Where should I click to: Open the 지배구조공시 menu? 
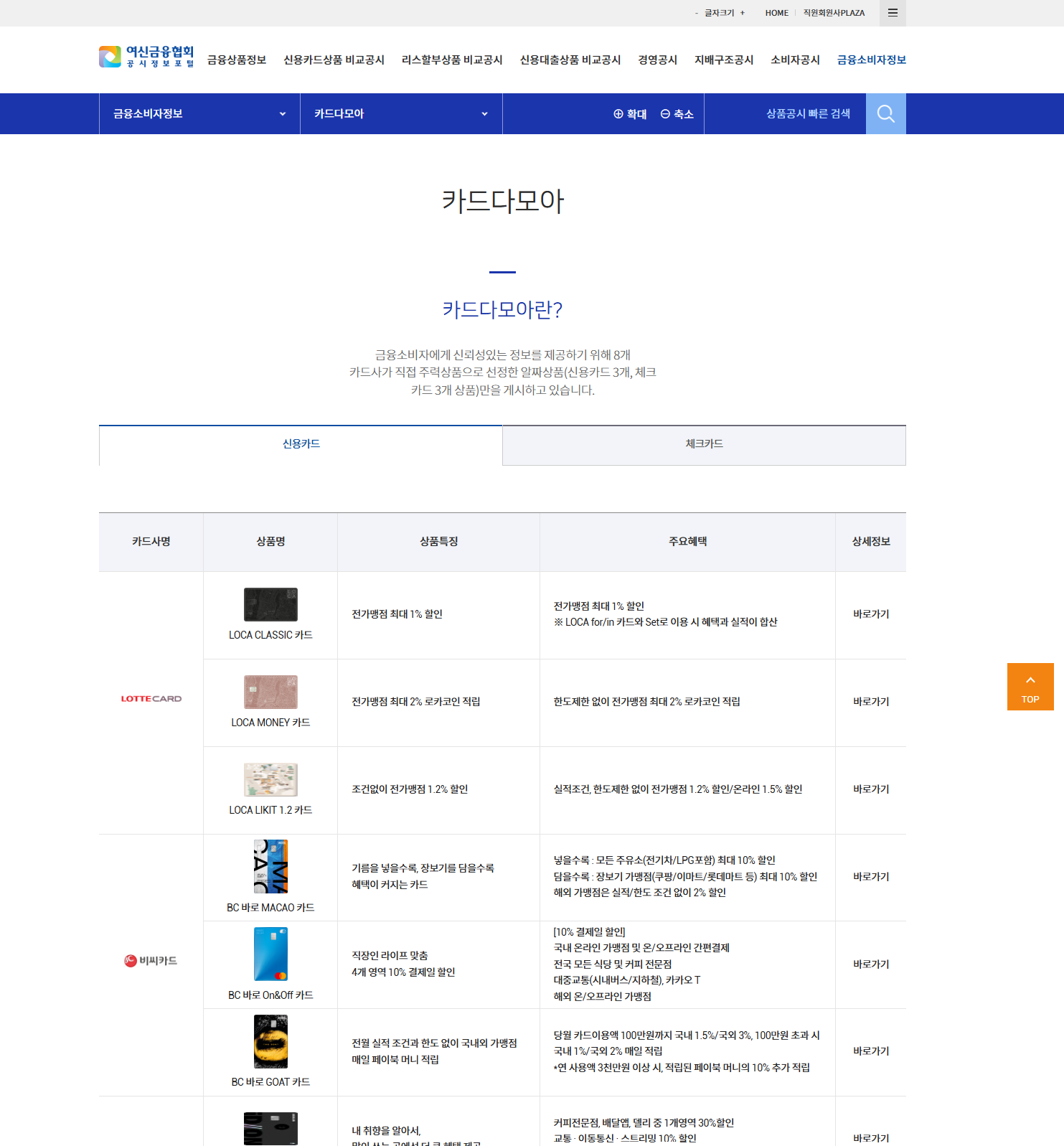[x=724, y=60]
